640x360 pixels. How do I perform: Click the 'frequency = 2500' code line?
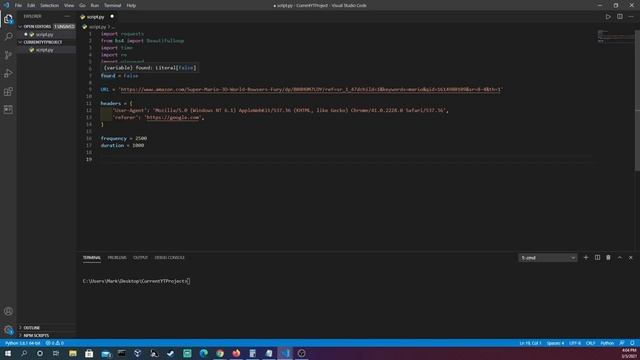tap(124, 138)
